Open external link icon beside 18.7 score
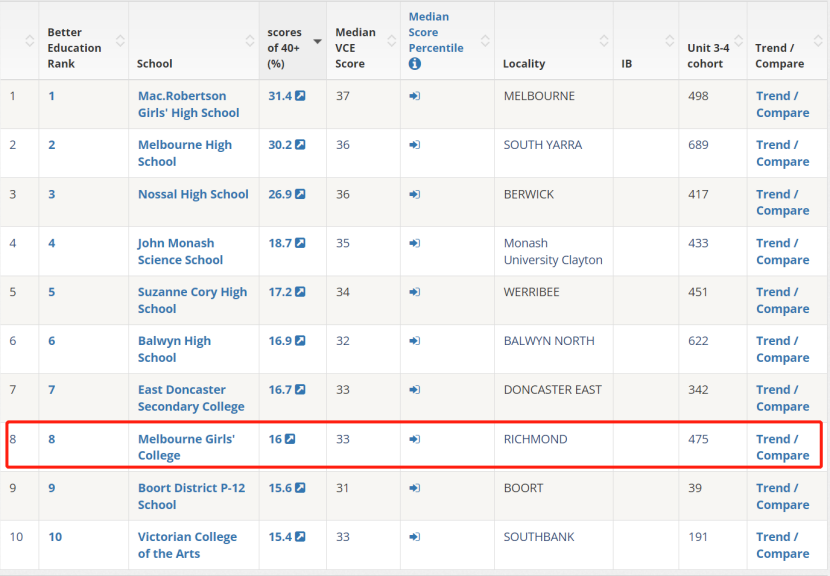This screenshot has width=830, height=576. coord(300,243)
